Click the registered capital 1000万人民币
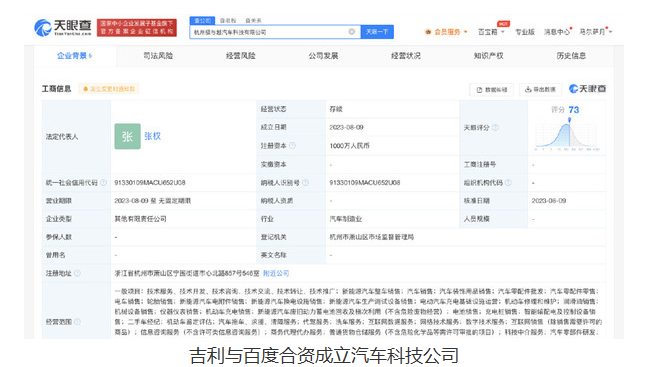The image size is (655, 367). click(x=349, y=146)
